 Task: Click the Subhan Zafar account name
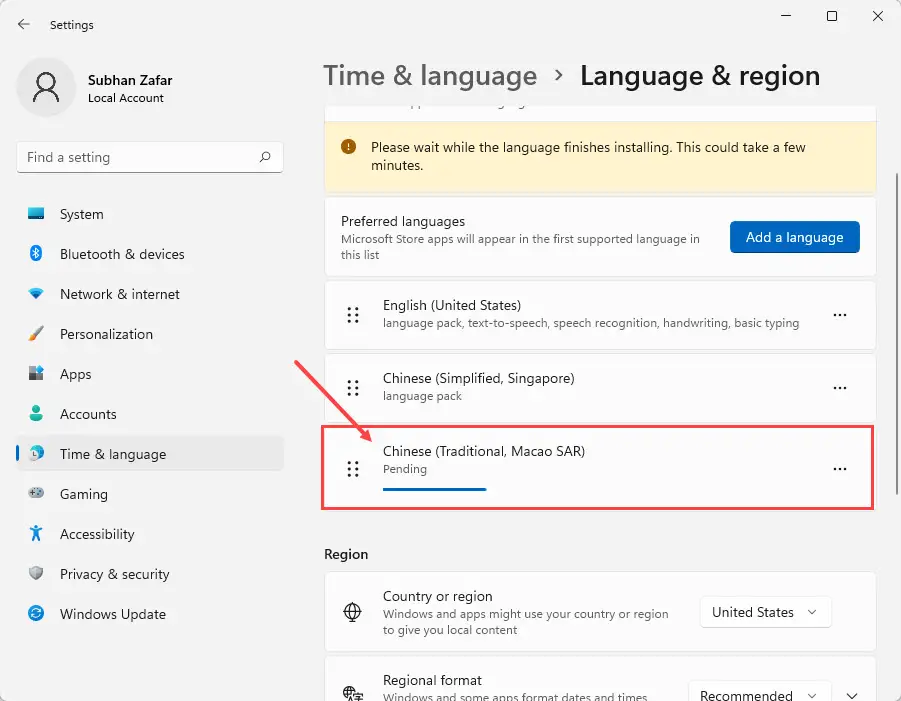130,80
